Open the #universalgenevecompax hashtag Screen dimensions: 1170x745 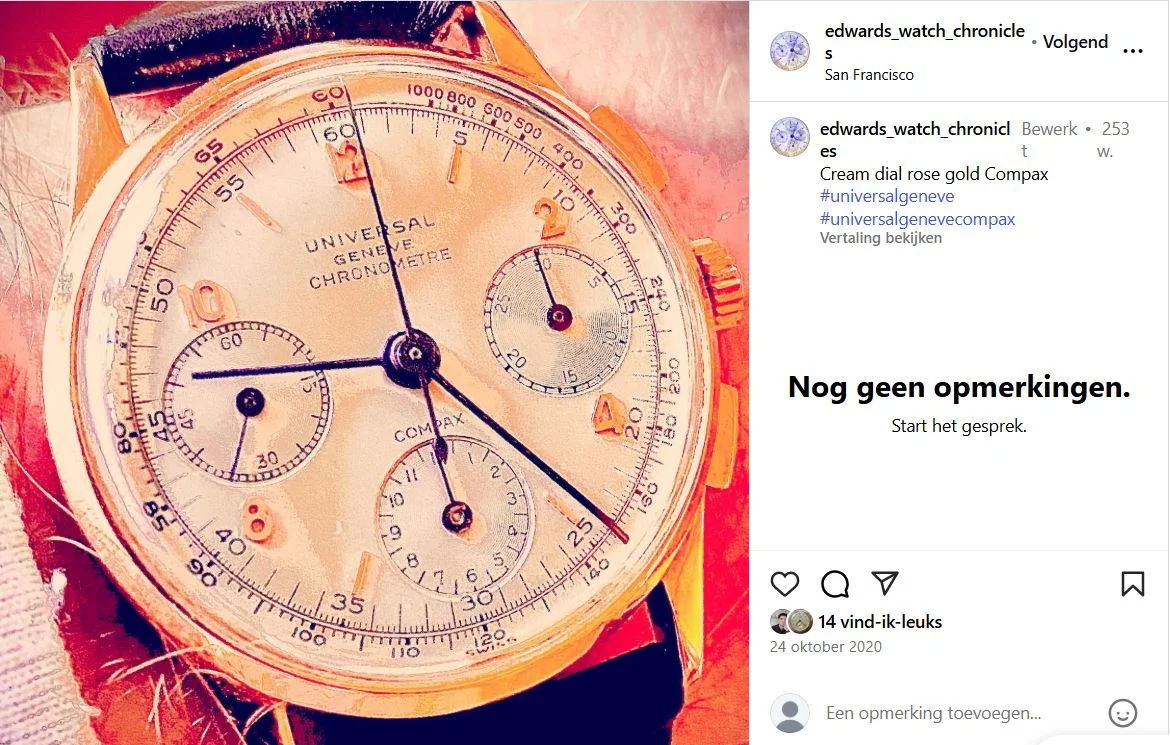pos(917,219)
